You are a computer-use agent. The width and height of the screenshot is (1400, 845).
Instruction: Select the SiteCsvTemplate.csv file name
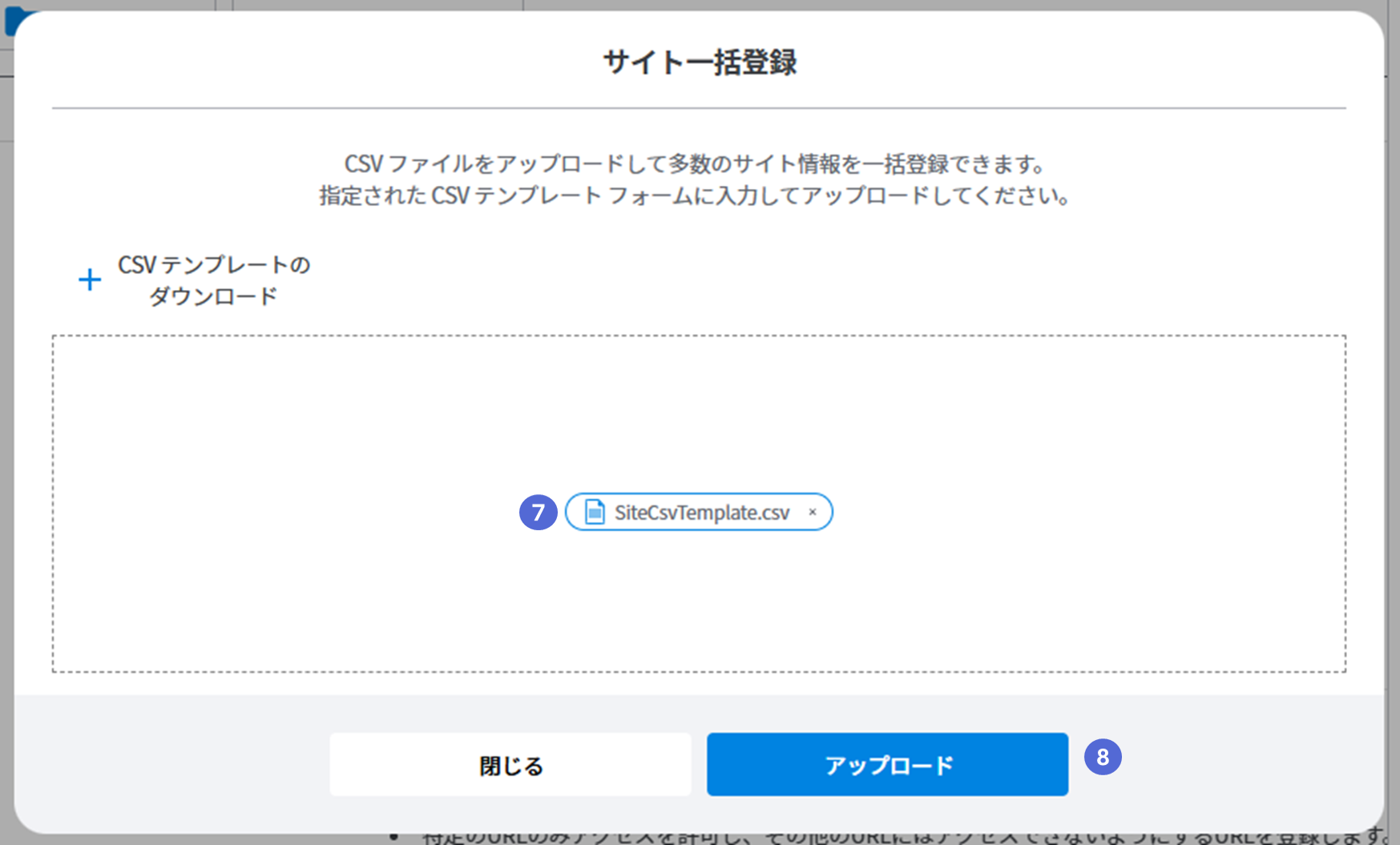(702, 512)
